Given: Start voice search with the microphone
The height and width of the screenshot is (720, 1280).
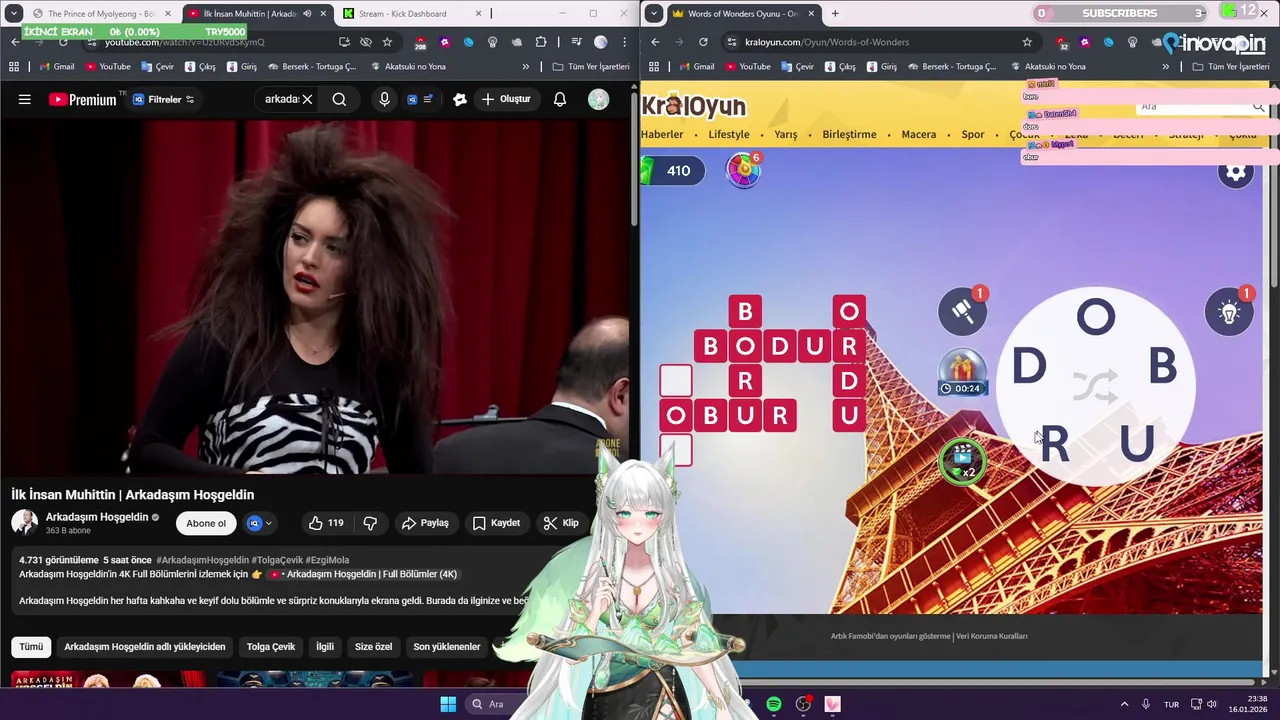Looking at the screenshot, I should 384,99.
